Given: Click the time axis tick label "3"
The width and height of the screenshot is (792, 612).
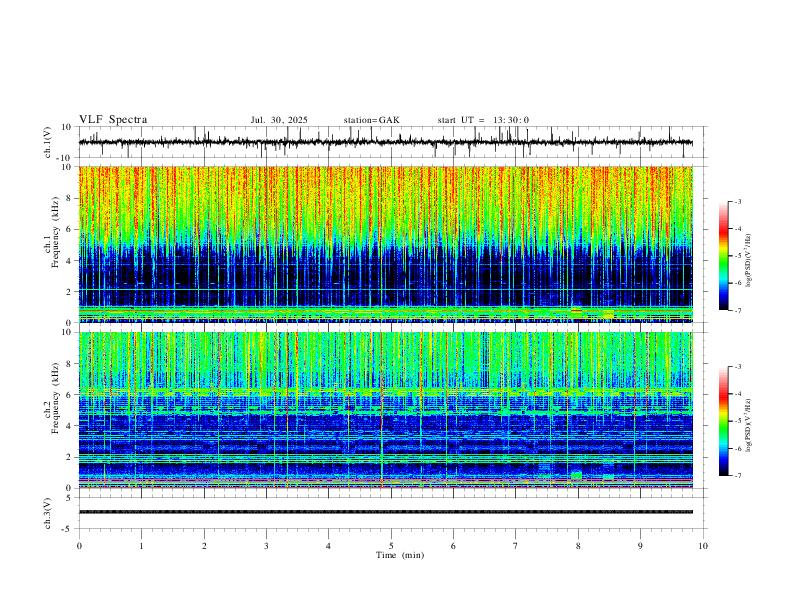Looking at the screenshot, I should pyautogui.click(x=266, y=546).
